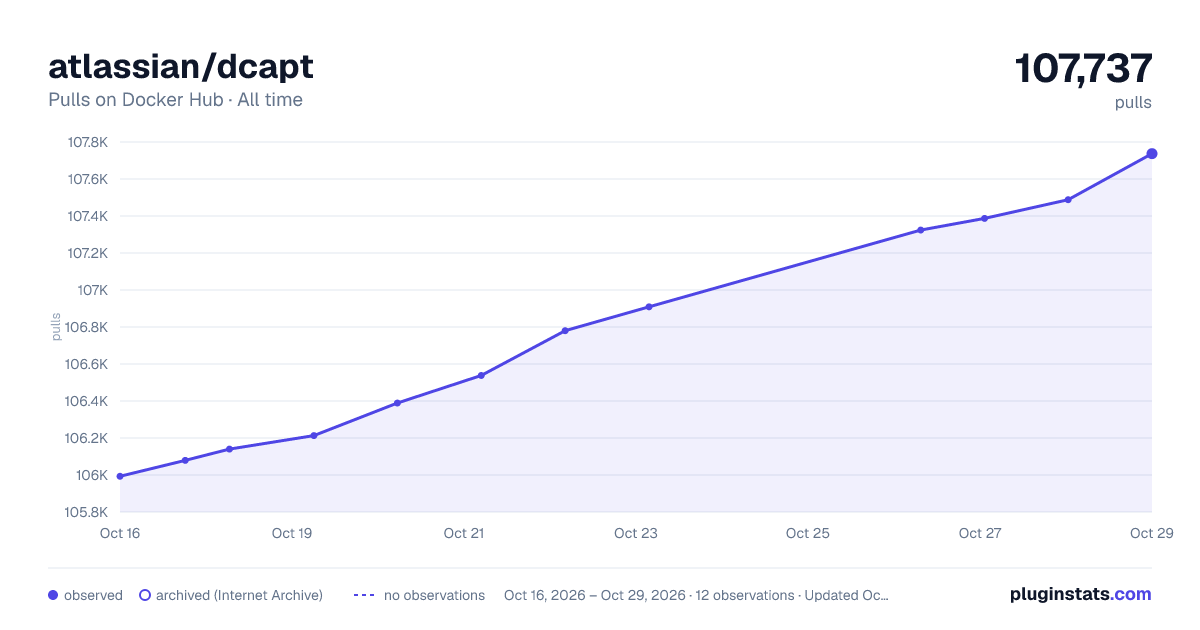This screenshot has width=1200, height=630.
Task: Click the Oct 29 x-axis label
Action: coord(1150,533)
